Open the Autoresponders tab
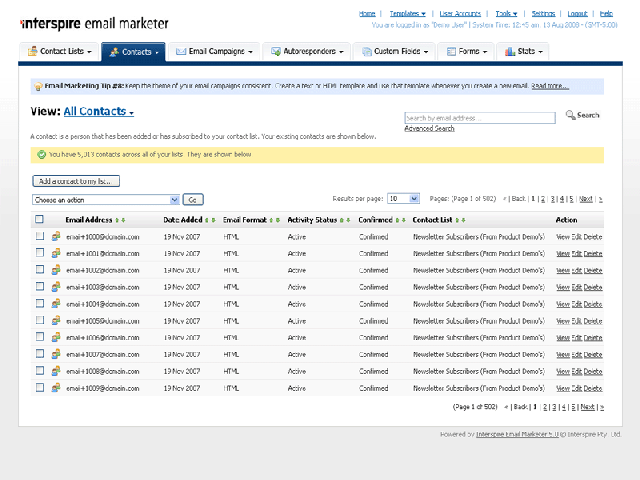This screenshot has width=640, height=480. tap(307, 51)
